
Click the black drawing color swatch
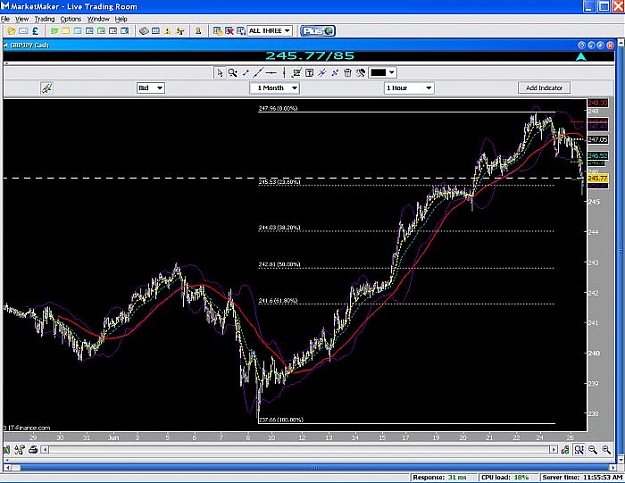pyautogui.click(x=378, y=73)
